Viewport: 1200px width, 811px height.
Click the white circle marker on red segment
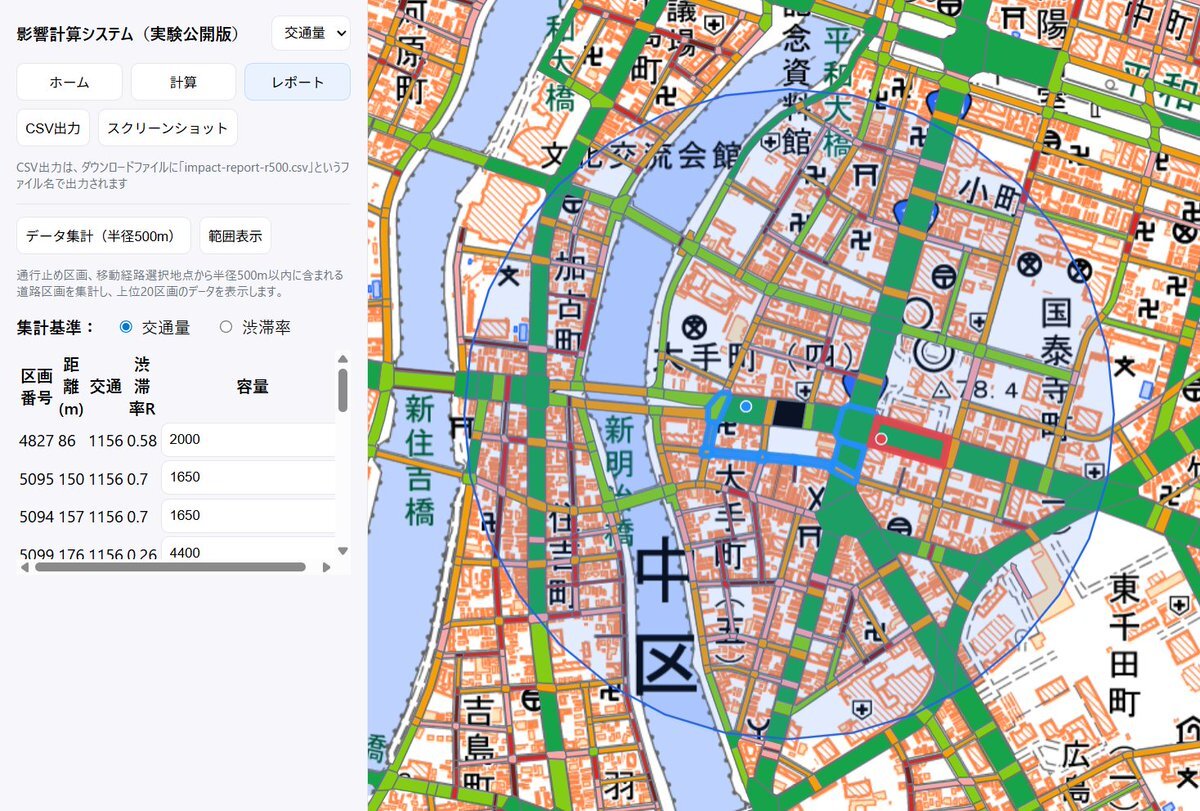[x=881, y=439]
